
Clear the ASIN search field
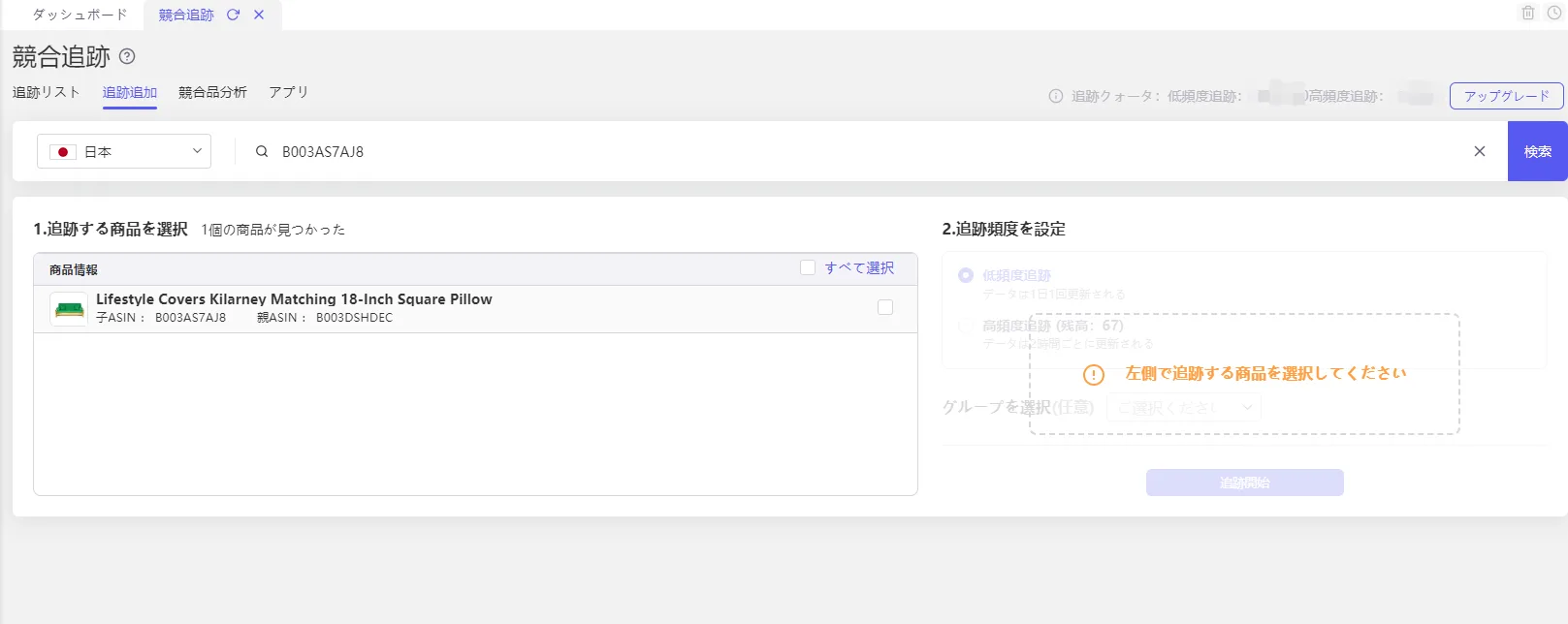click(x=1480, y=151)
